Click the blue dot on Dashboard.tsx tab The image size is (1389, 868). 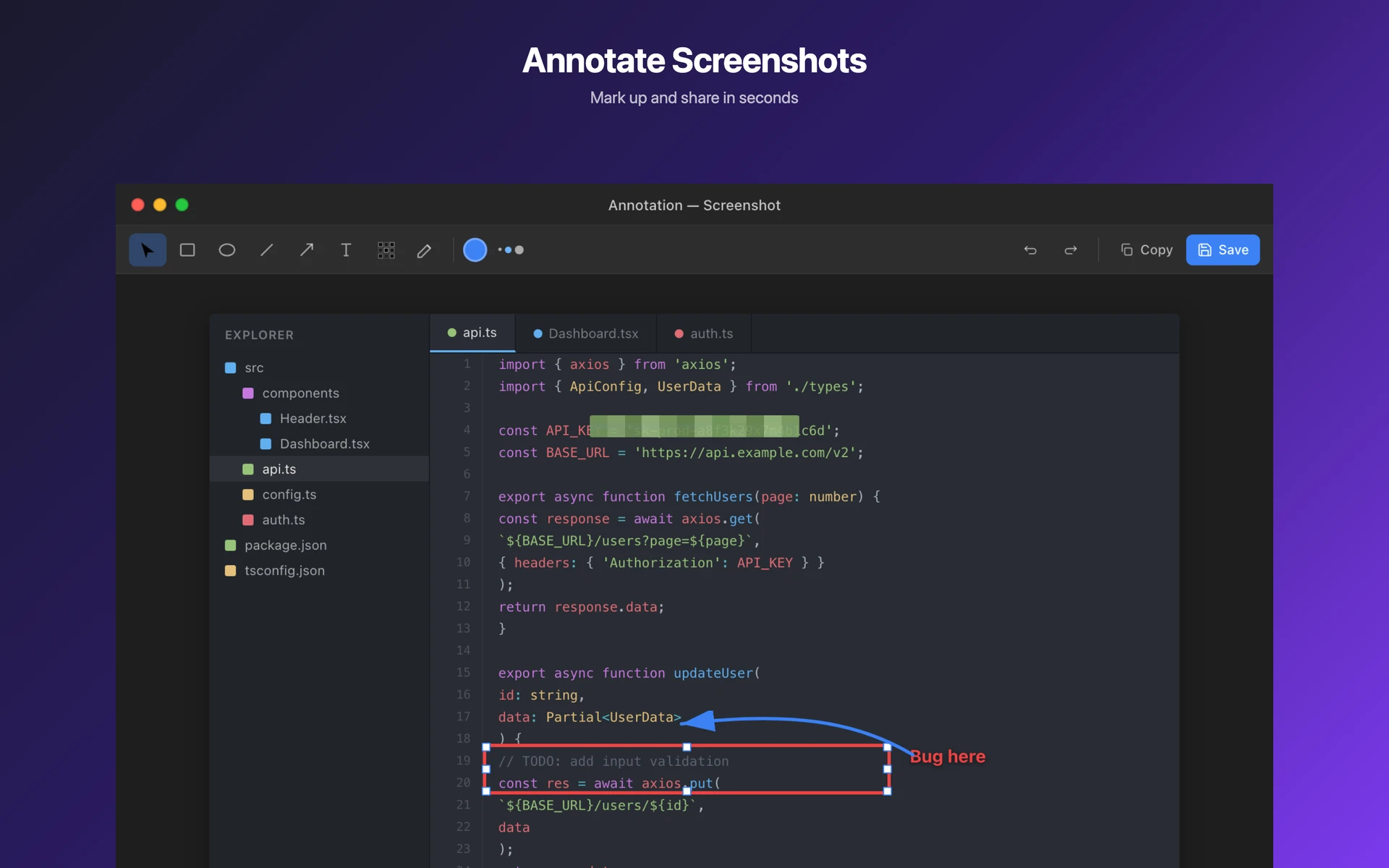click(538, 333)
